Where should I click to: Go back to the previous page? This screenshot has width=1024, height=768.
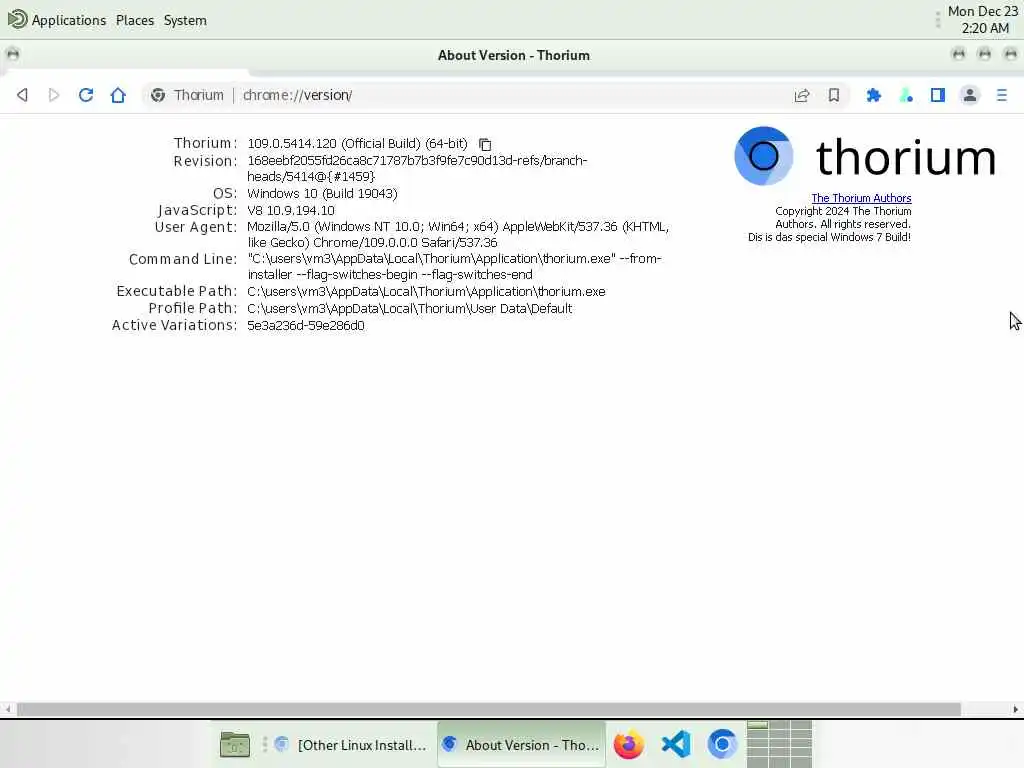click(x=22, y=95)
